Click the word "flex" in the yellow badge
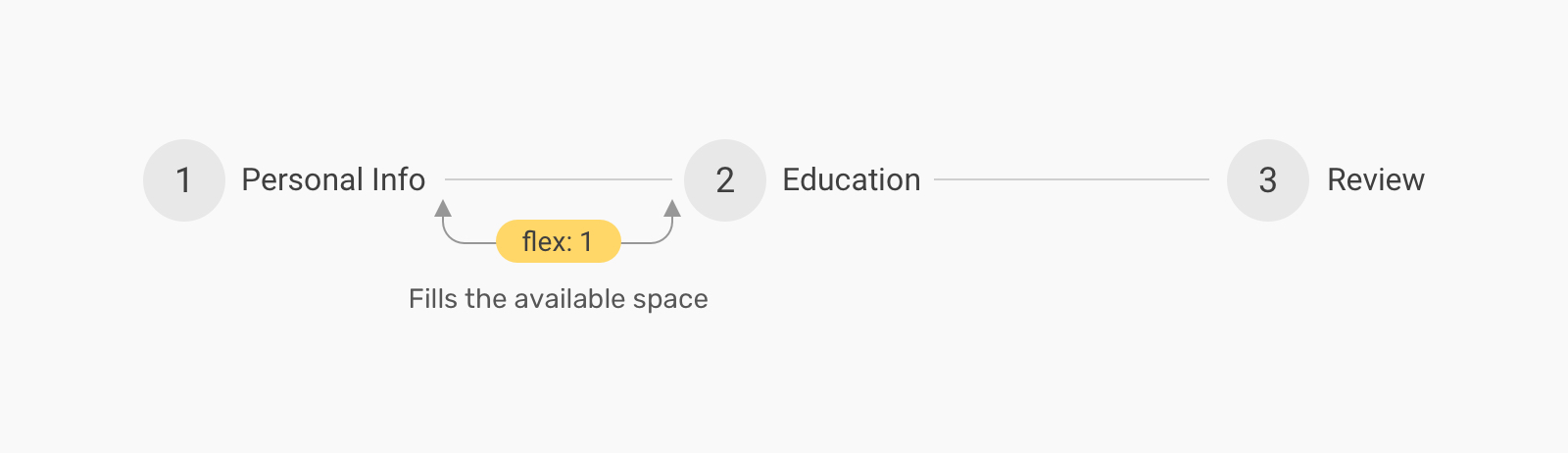1568x453 pixels. [546, 241]
